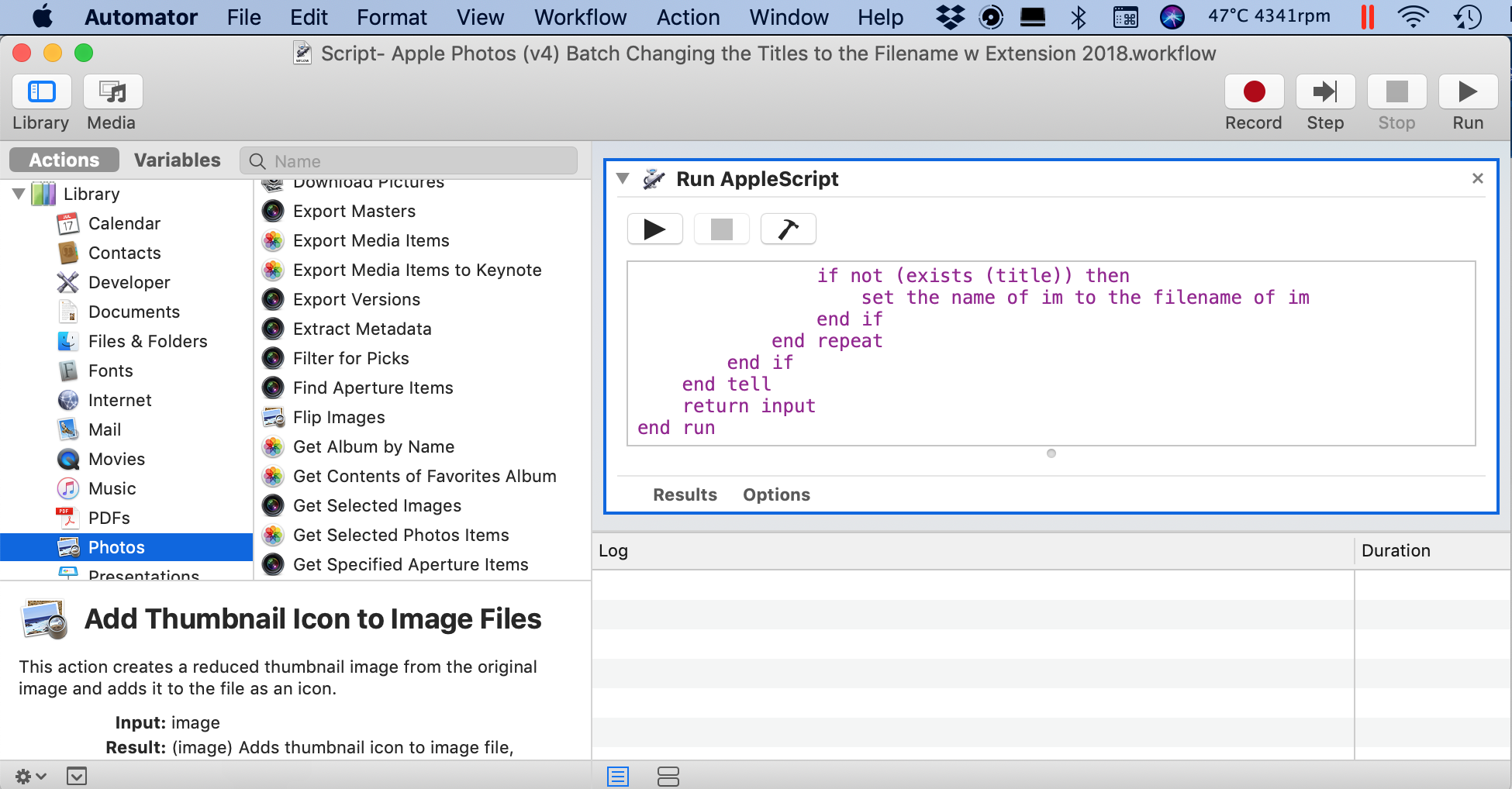The width and height of the screenshot is (1512, 789).
Task: Toggle the Library sidebar
Action: tap(42, 92)
